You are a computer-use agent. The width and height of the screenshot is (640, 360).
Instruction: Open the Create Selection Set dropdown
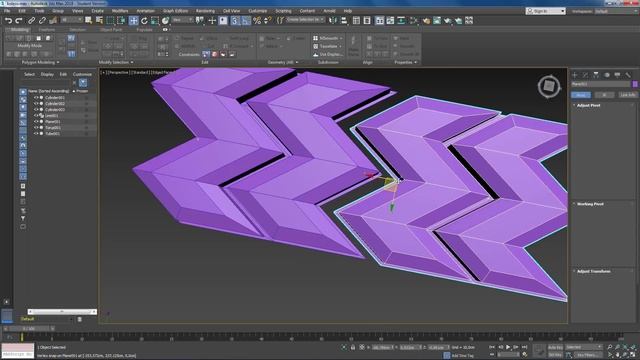(x=305, y=20)
